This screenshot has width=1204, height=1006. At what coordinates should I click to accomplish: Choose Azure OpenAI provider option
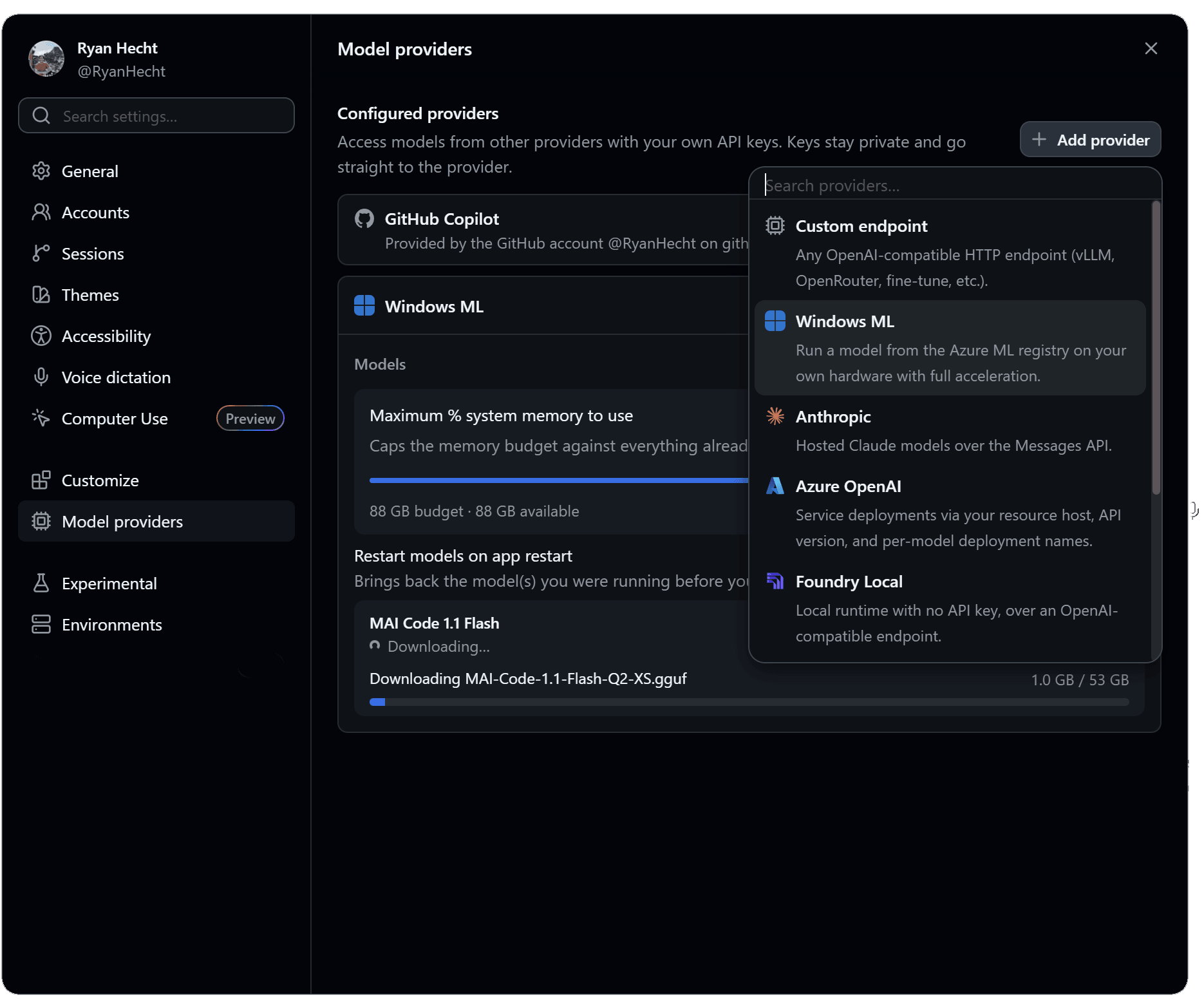coord(950,513)
